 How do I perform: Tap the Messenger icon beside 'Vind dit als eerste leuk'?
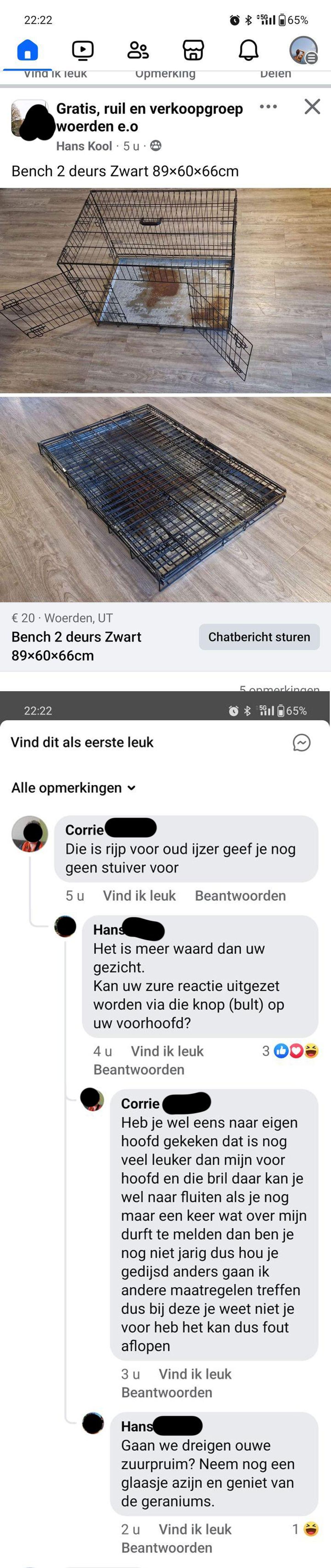[x=302, y=743]
